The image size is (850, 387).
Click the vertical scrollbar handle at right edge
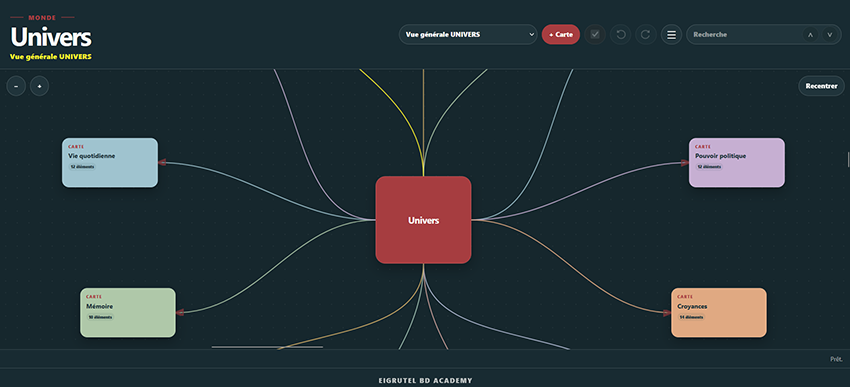click(848, 160)
